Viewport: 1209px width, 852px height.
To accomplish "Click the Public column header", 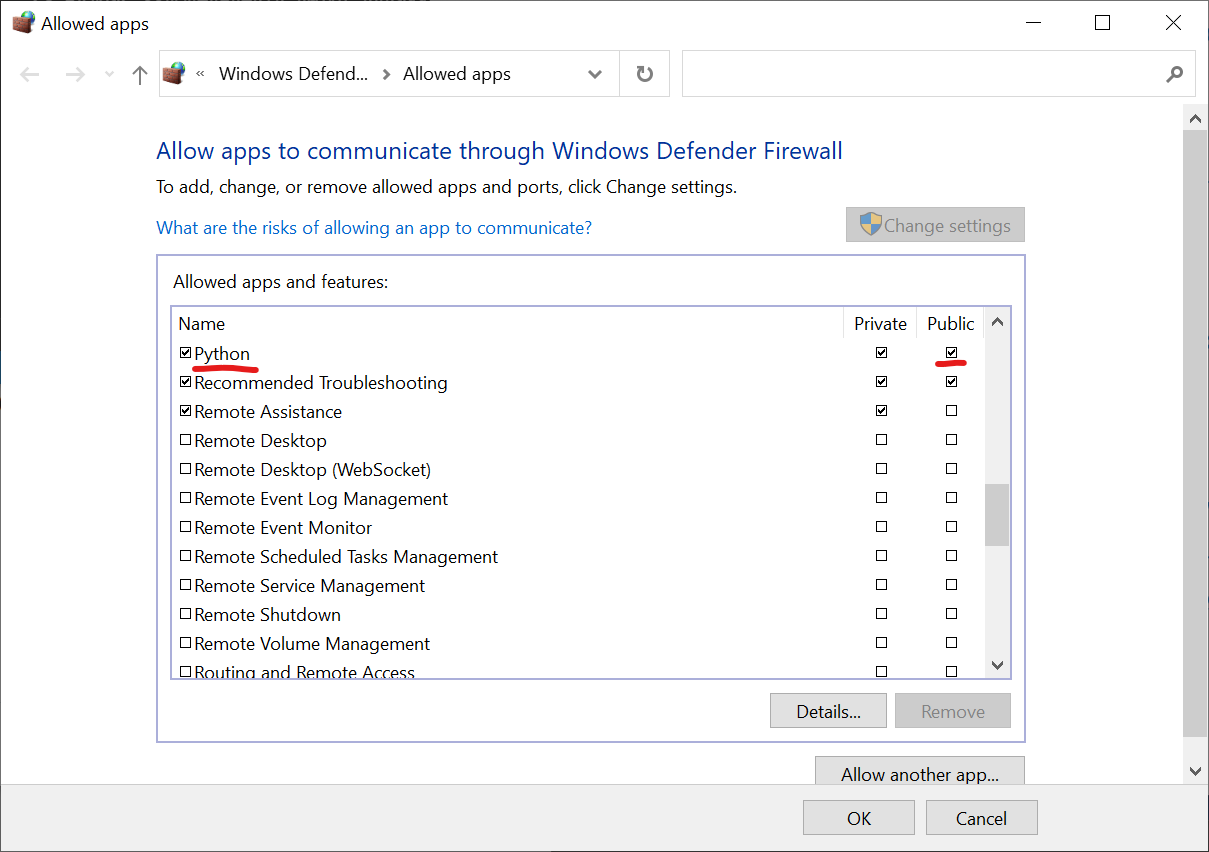I will [x=950, y=324].
